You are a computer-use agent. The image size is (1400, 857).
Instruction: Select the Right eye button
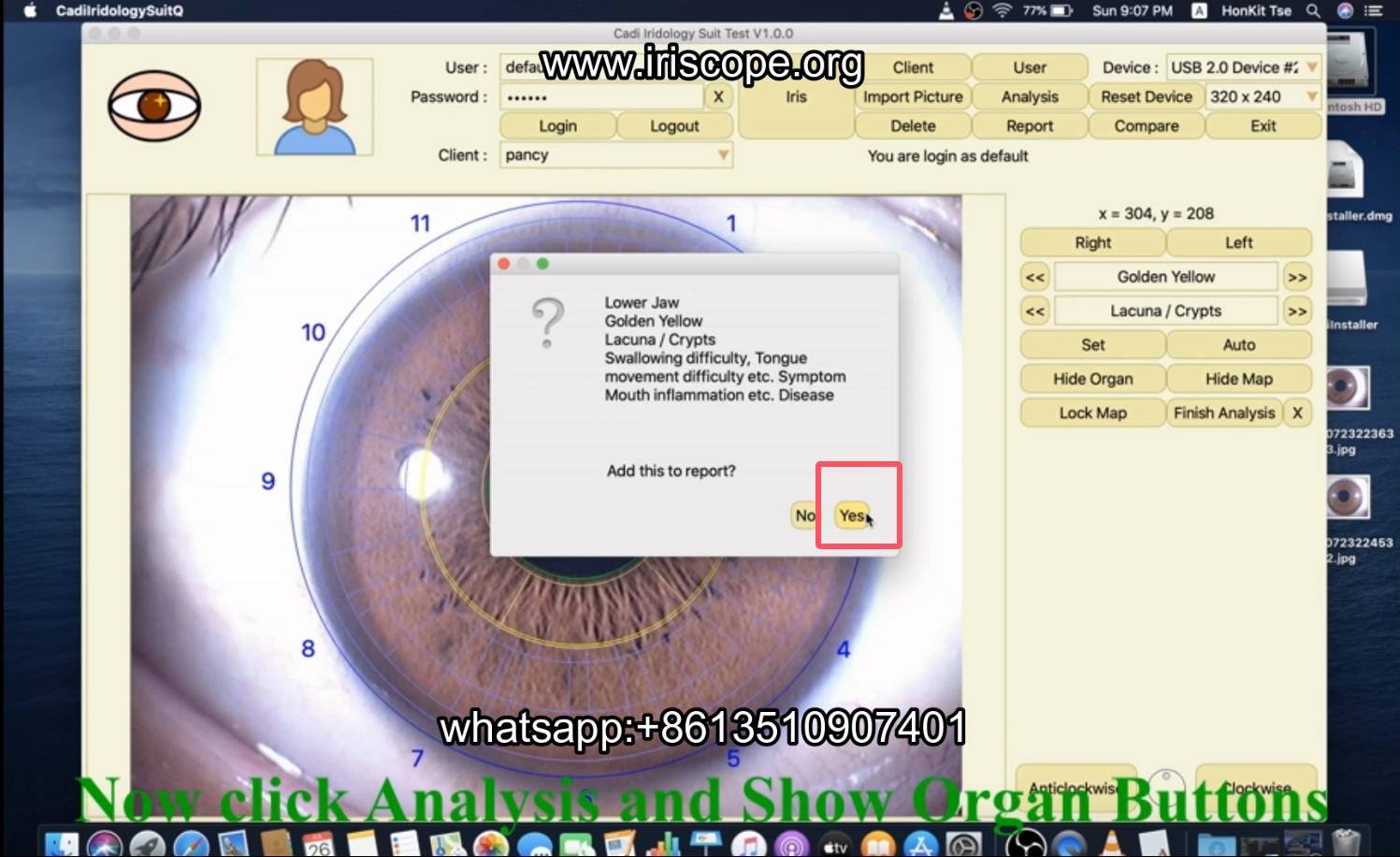click(x=1092, y=242)
